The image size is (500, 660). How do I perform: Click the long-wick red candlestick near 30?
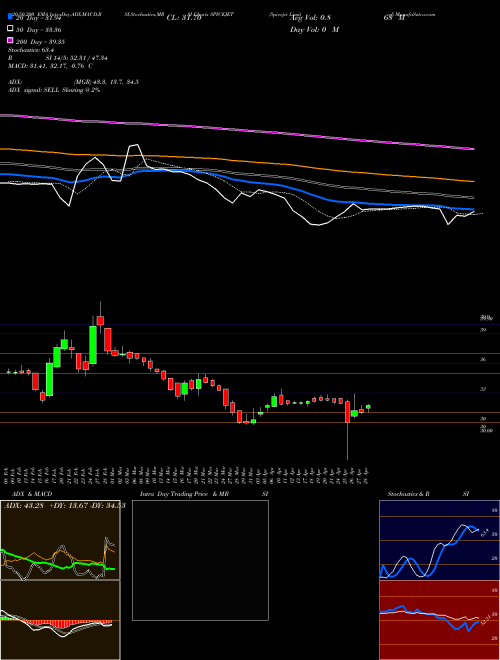[x=347, y=412]
